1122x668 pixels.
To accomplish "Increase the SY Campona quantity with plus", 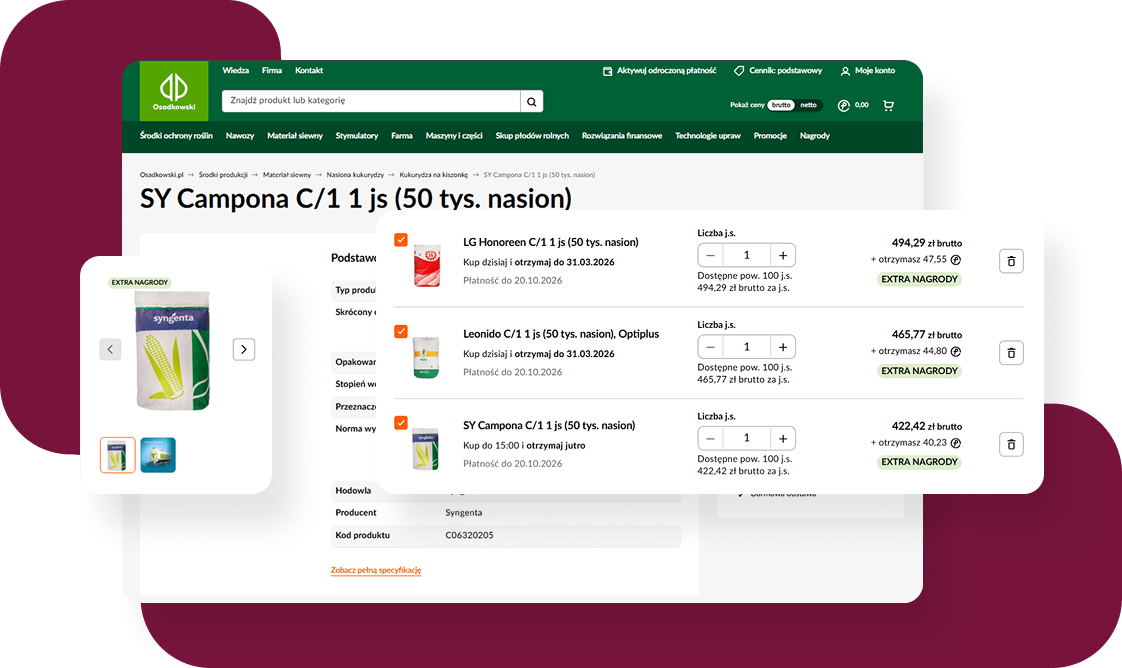I will click(x=783, y=438).
